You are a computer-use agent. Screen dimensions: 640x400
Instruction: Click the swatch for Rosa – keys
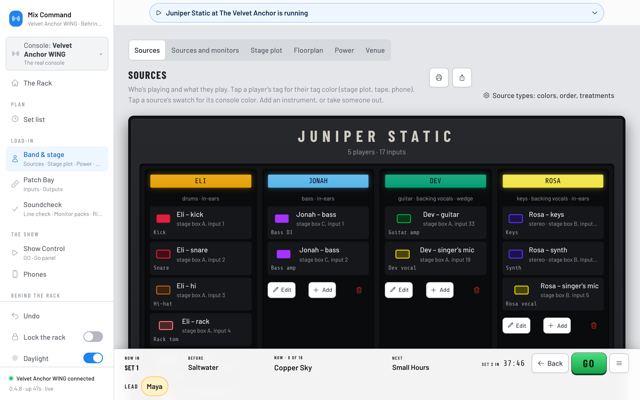[x=516, y=218]
